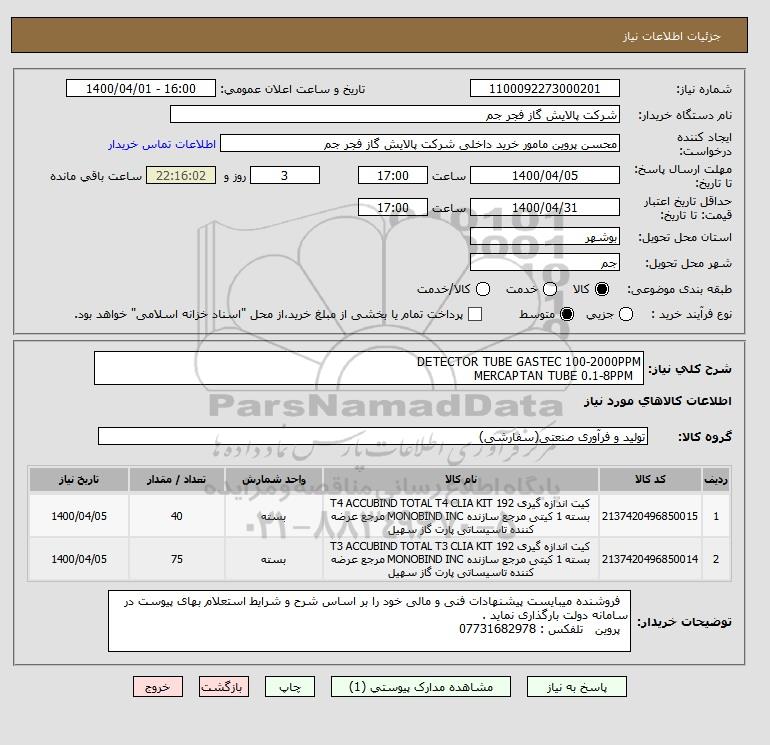The width and height of the screenshot is (770, 745).
Task: Click the کد کالا column header
Action: (650, 479)
